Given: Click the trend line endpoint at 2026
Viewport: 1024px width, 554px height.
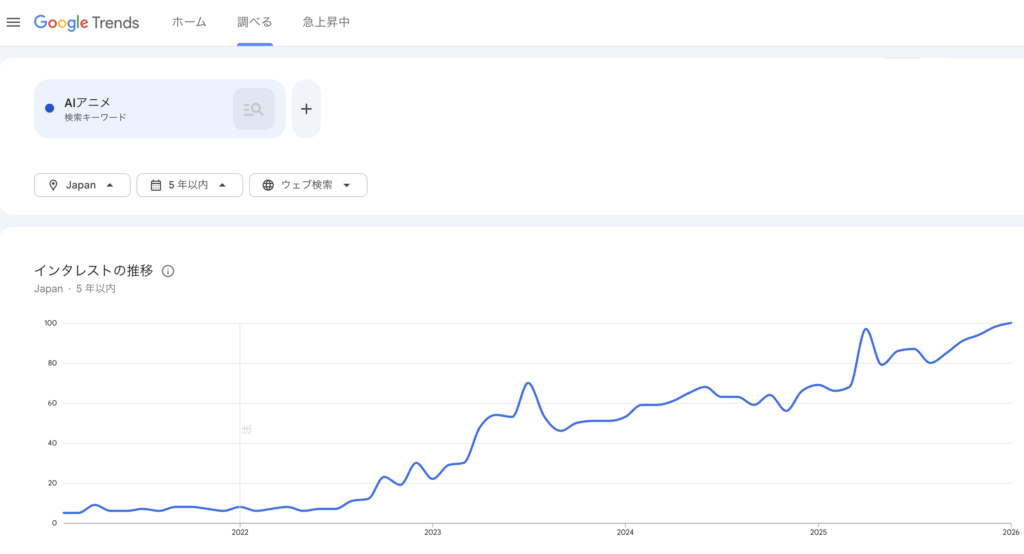Looking at the screenshot, I should click(1010, 323).
